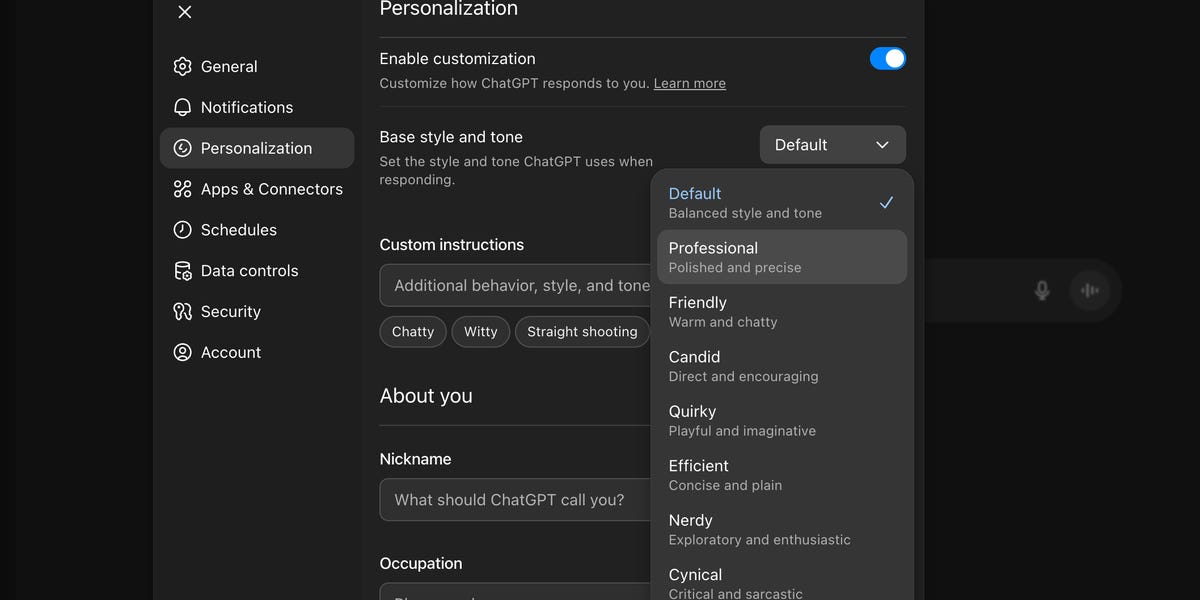Viewport: 1200px width, 600px height.
Task: Select Efficient from the style list
Action: (x=781, y=474)
